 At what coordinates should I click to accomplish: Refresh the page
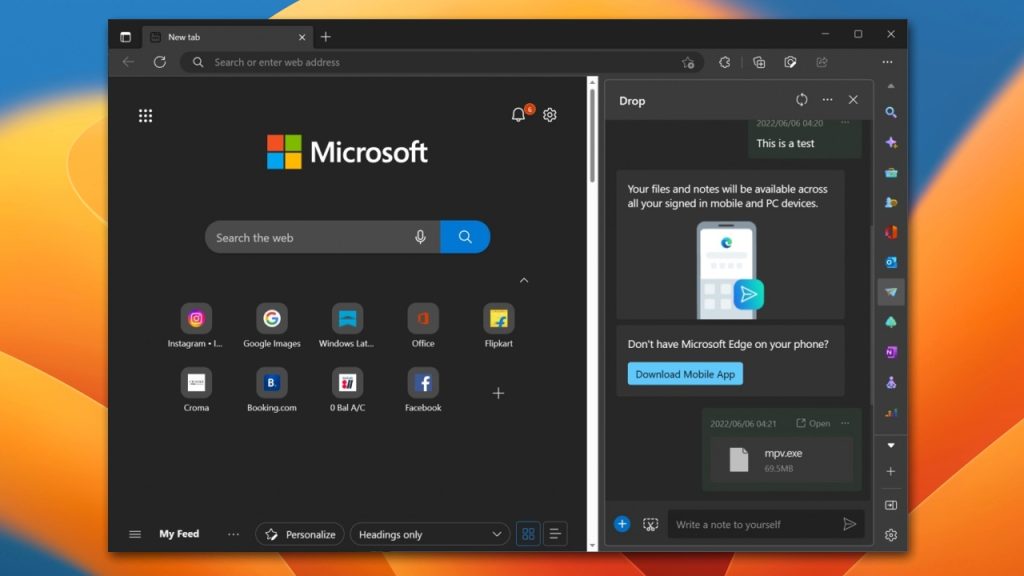pyautogui.click(x=160, y=62)
